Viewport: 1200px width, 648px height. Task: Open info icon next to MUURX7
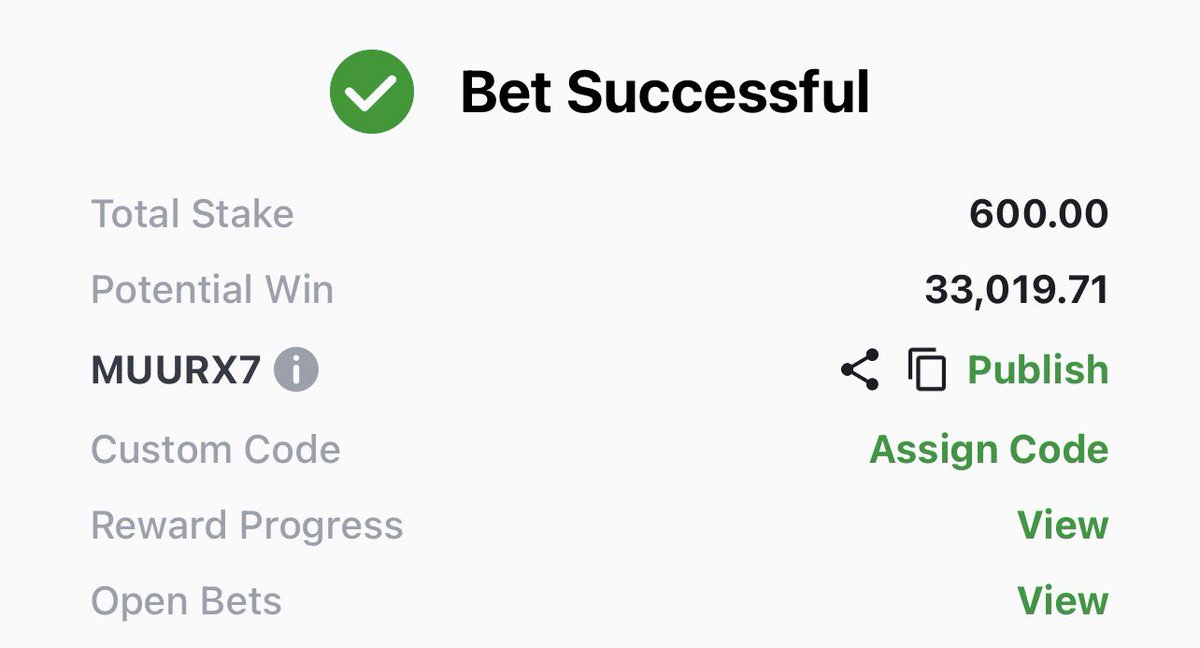296,370
